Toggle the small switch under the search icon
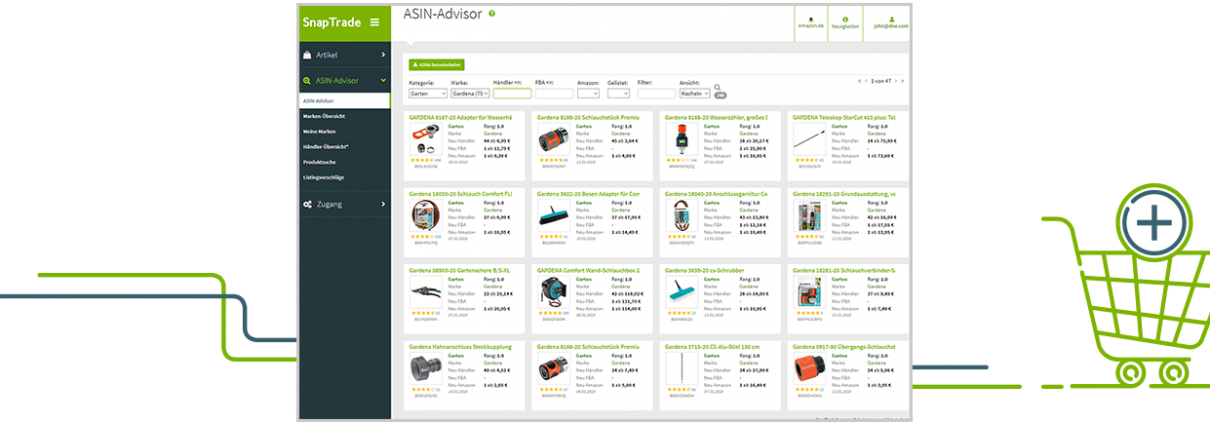The image size is (1210, 423). tap(720, 96)
